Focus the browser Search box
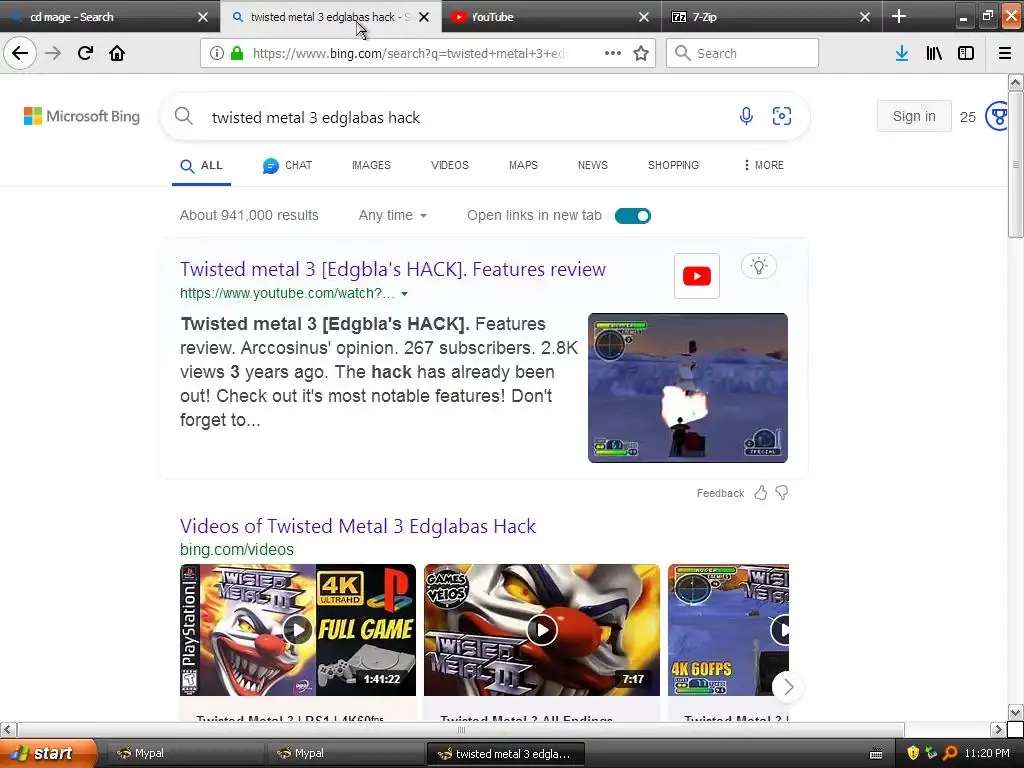Image resolution: width=1024 pixels, height=768 pixels. (743, 53)
